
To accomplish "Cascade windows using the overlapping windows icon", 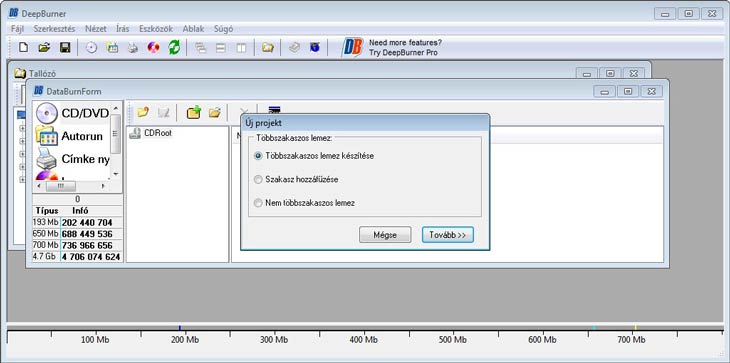I will [201, 47].
